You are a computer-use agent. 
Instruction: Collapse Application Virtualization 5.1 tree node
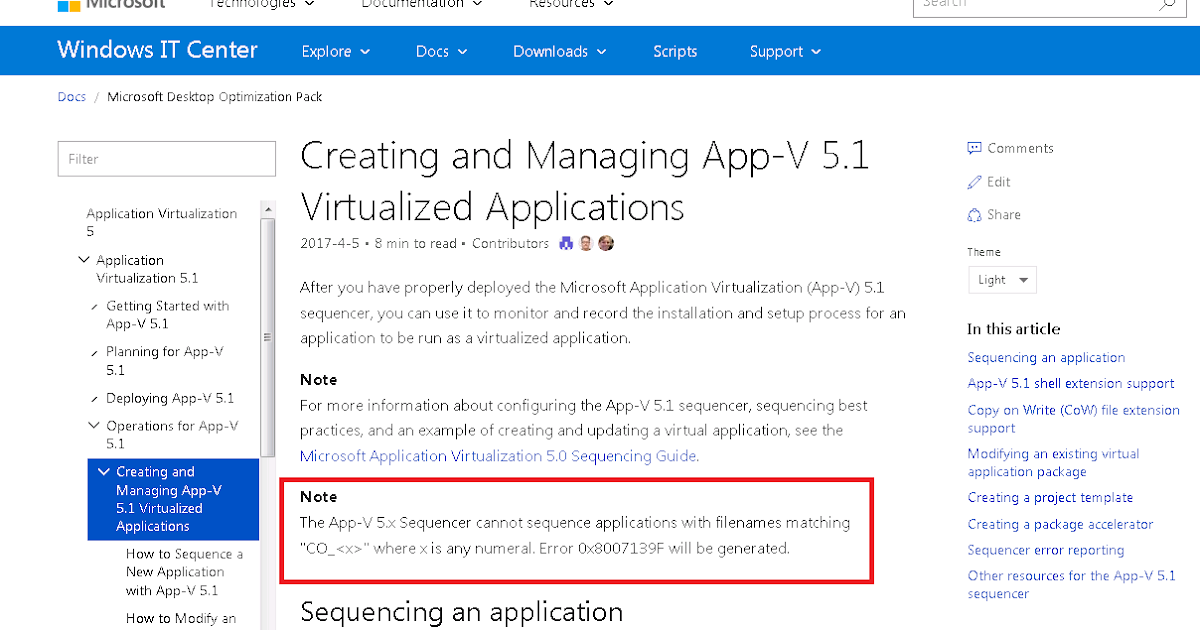point(84,260)
